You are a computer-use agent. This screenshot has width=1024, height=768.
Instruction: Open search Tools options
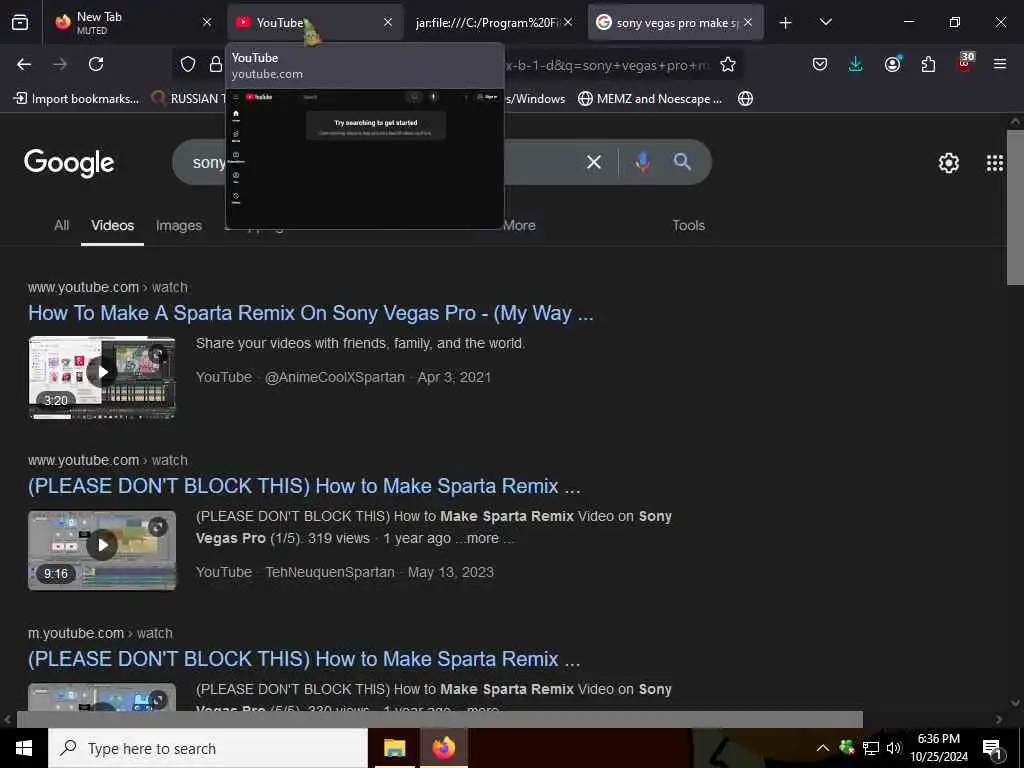[x=688, y=225]
